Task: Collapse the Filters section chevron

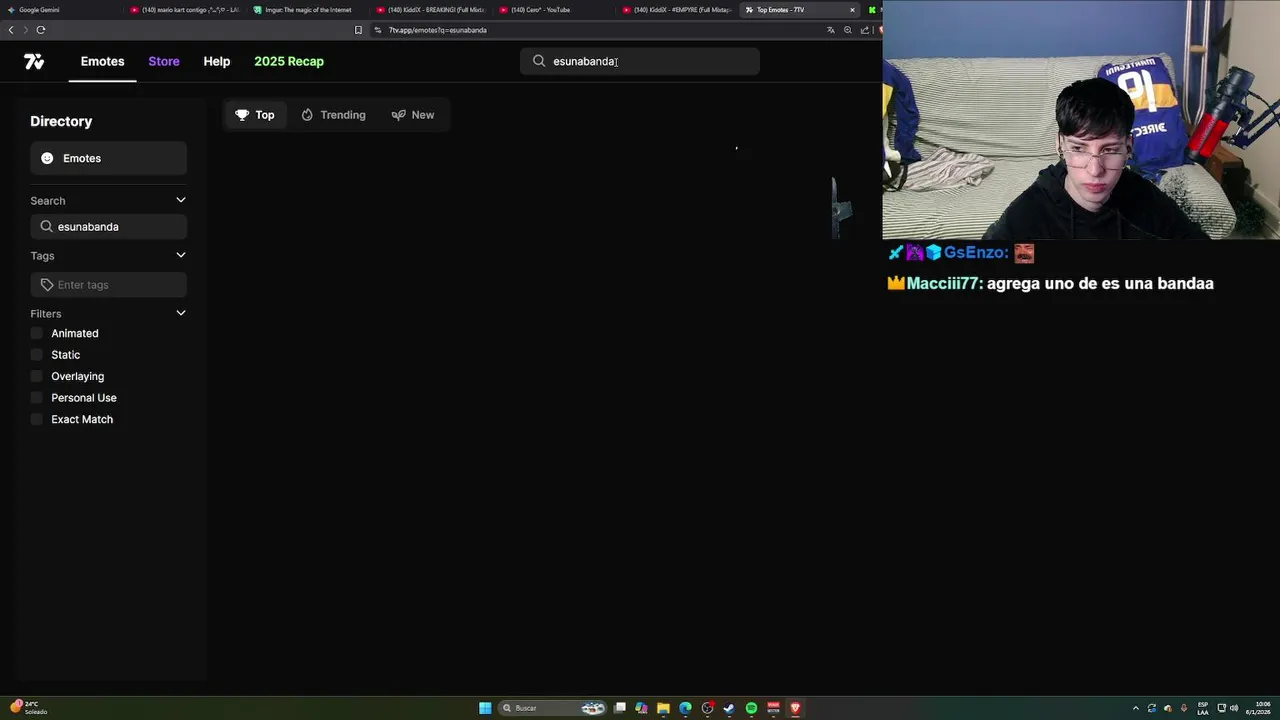Action: pyautogui.click(x=181, y=313)
